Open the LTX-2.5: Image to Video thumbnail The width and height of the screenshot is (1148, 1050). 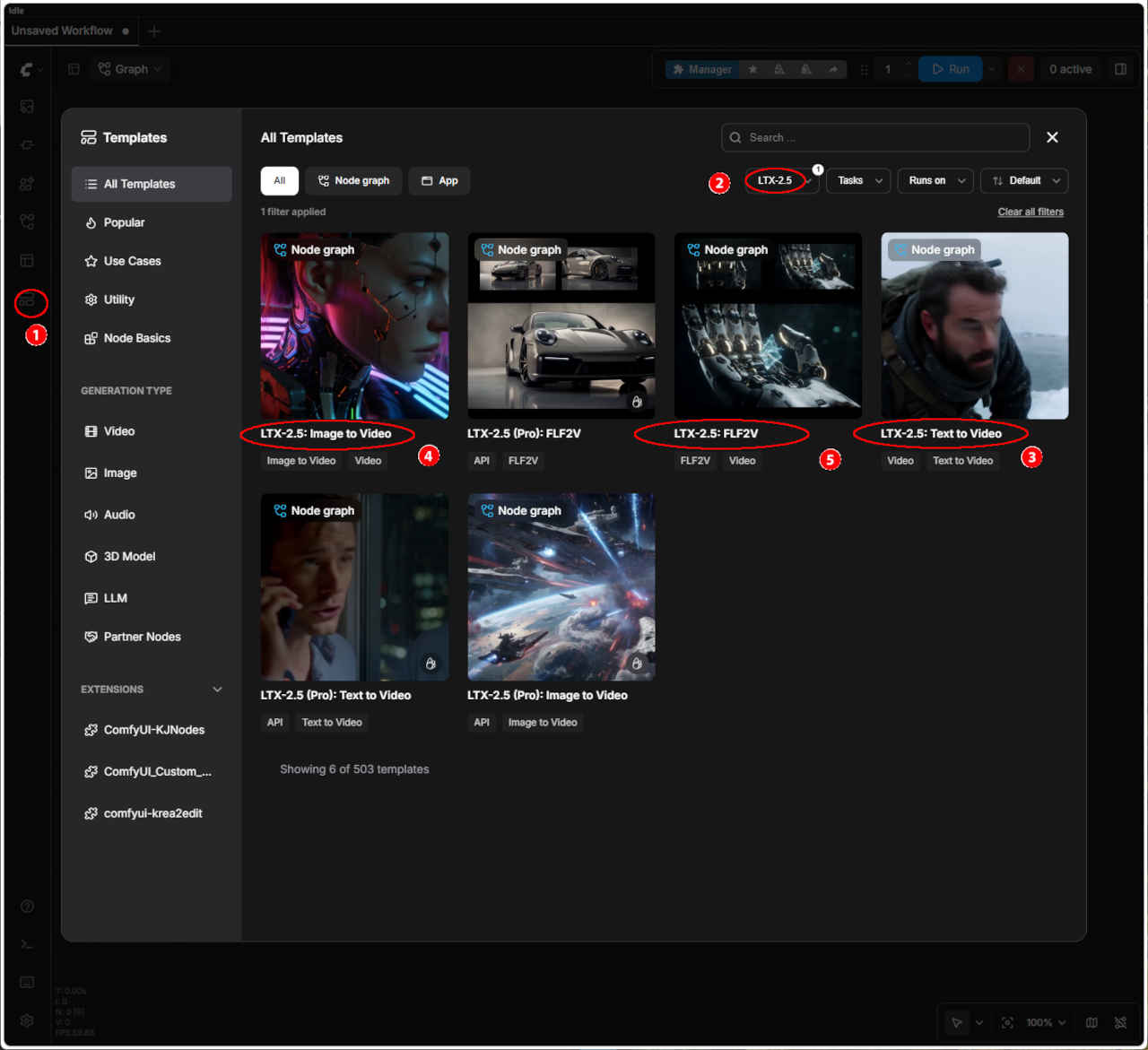coord(355,325)
